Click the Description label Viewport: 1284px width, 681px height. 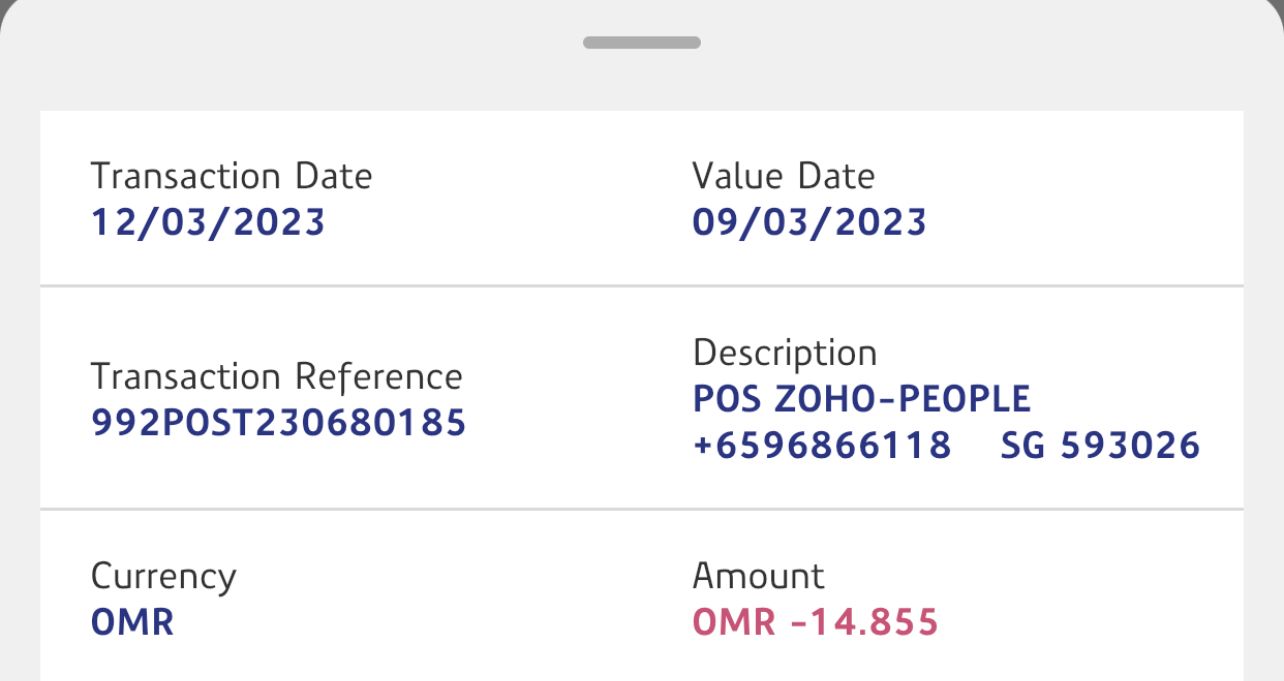(x=784, y=353)
